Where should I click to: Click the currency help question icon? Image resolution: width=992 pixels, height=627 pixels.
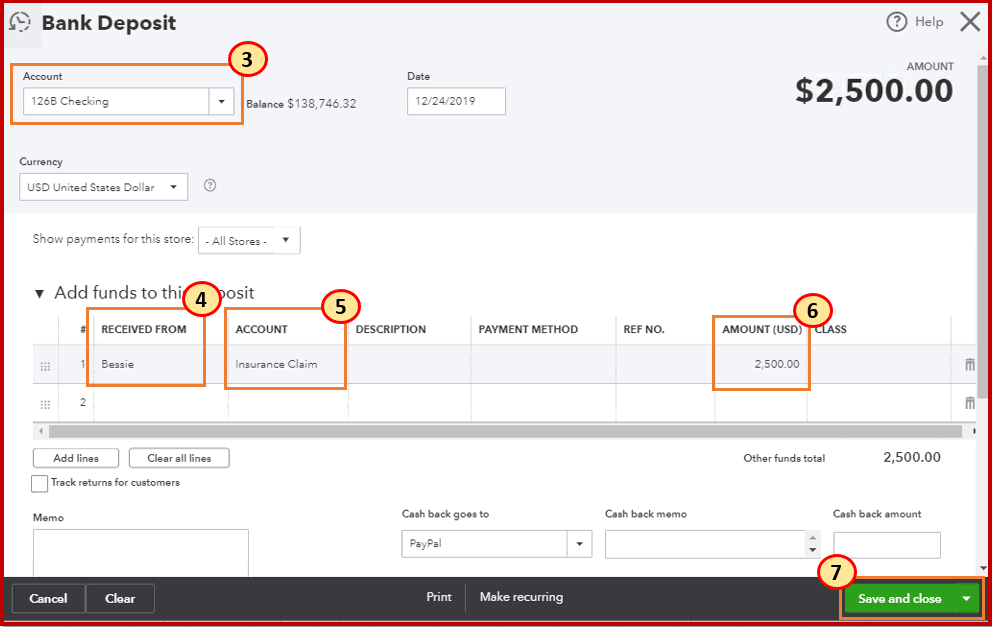[x=210, y=185]
